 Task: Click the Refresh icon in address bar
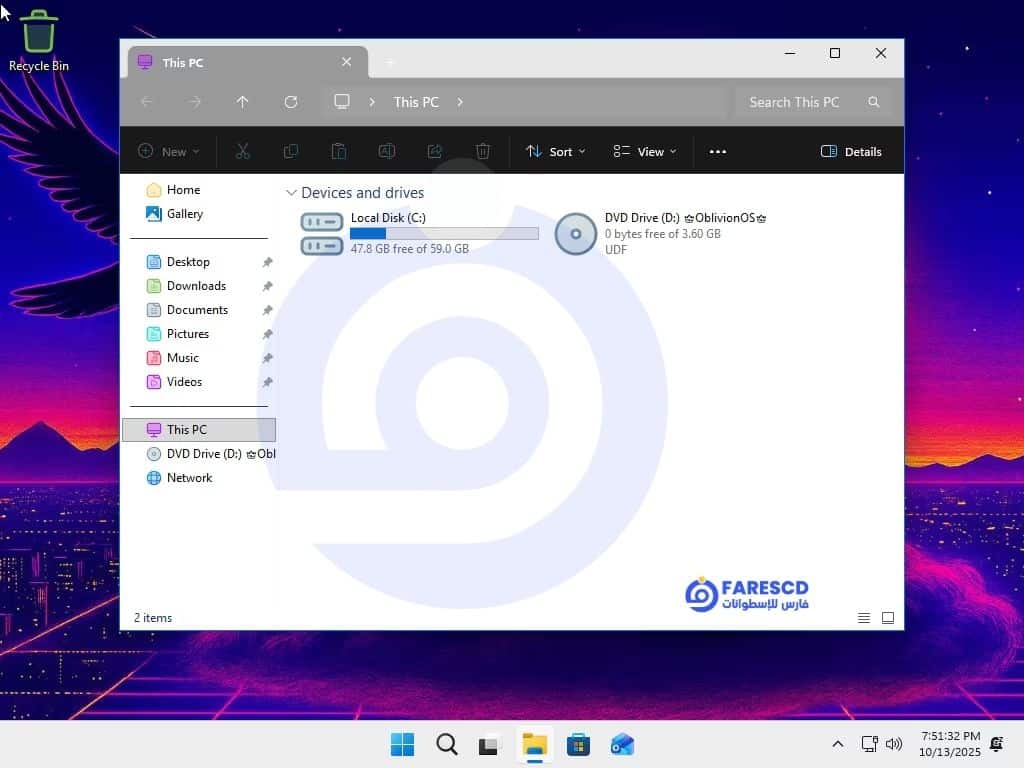(x=291, y=102)
